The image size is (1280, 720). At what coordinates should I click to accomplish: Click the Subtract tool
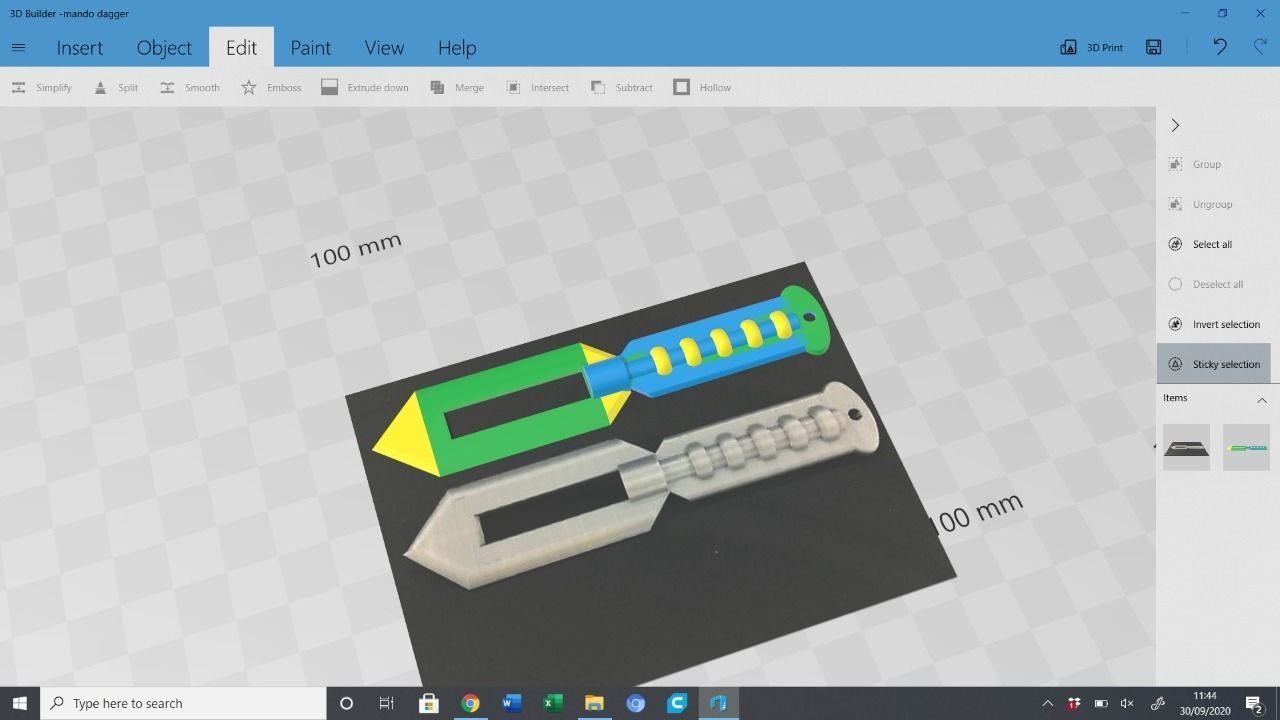pyautogui.click(x=621, y=87)
